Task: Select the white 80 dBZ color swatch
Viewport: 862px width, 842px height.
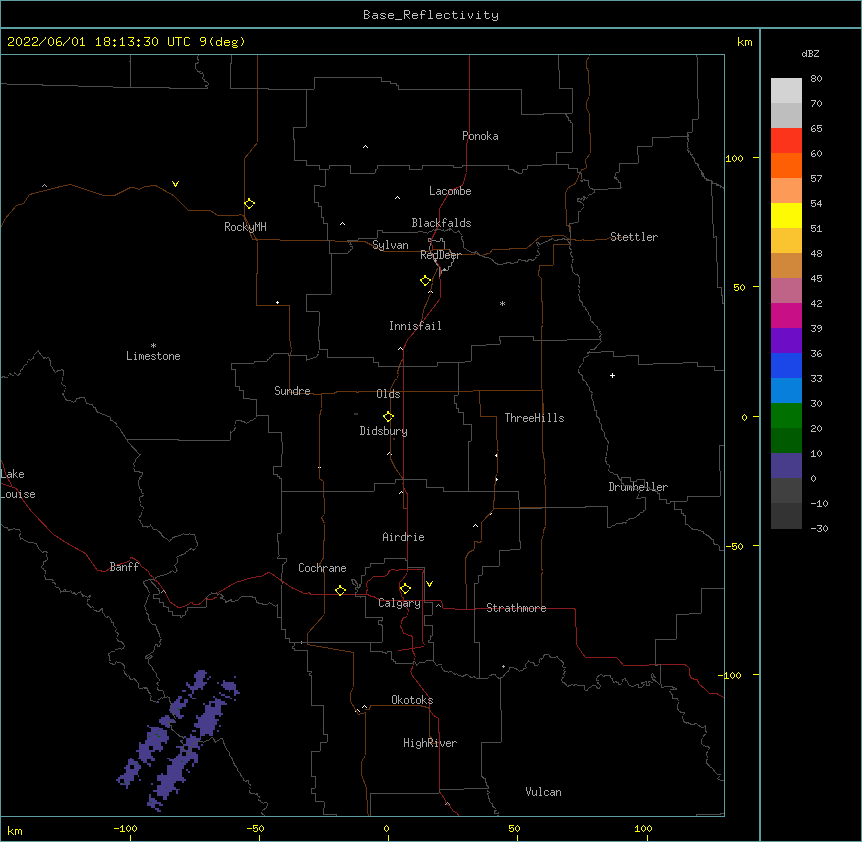Action: coord(786,91)
